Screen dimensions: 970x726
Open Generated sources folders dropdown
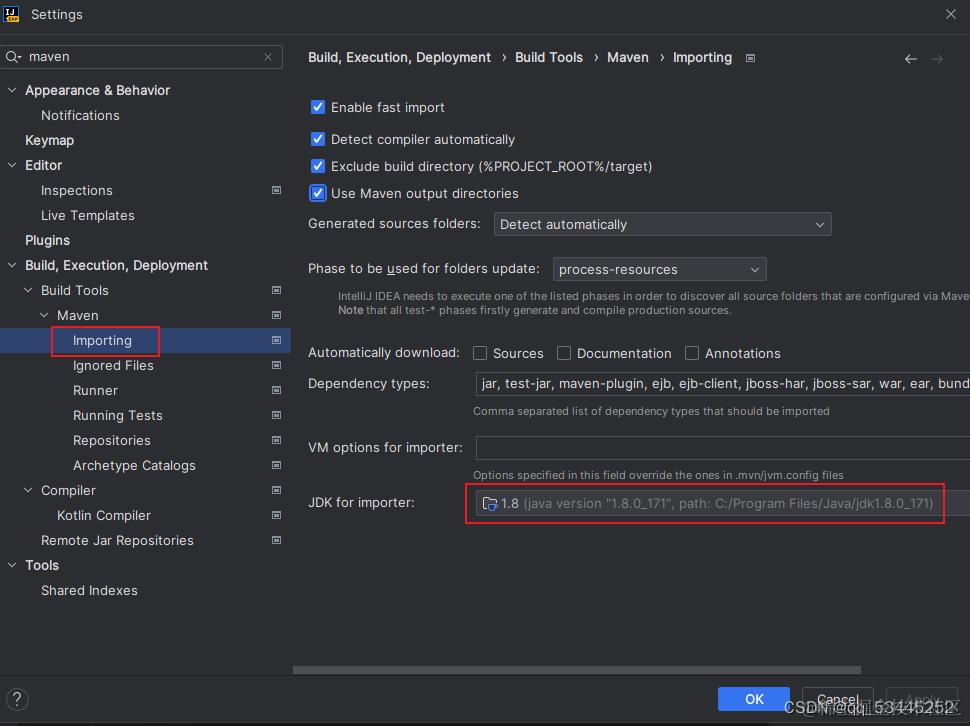663,224
